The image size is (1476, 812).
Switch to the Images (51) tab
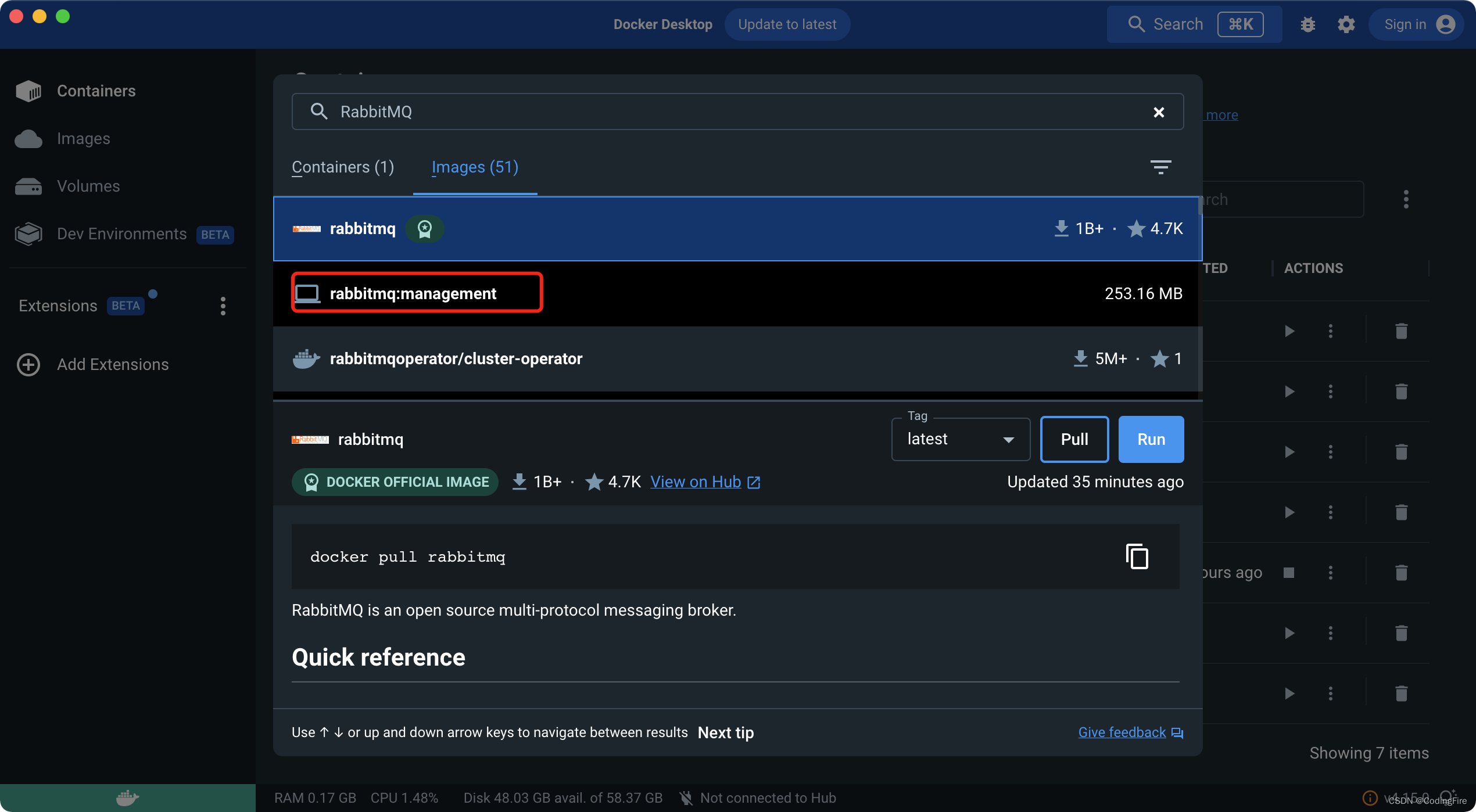[475, 167]
